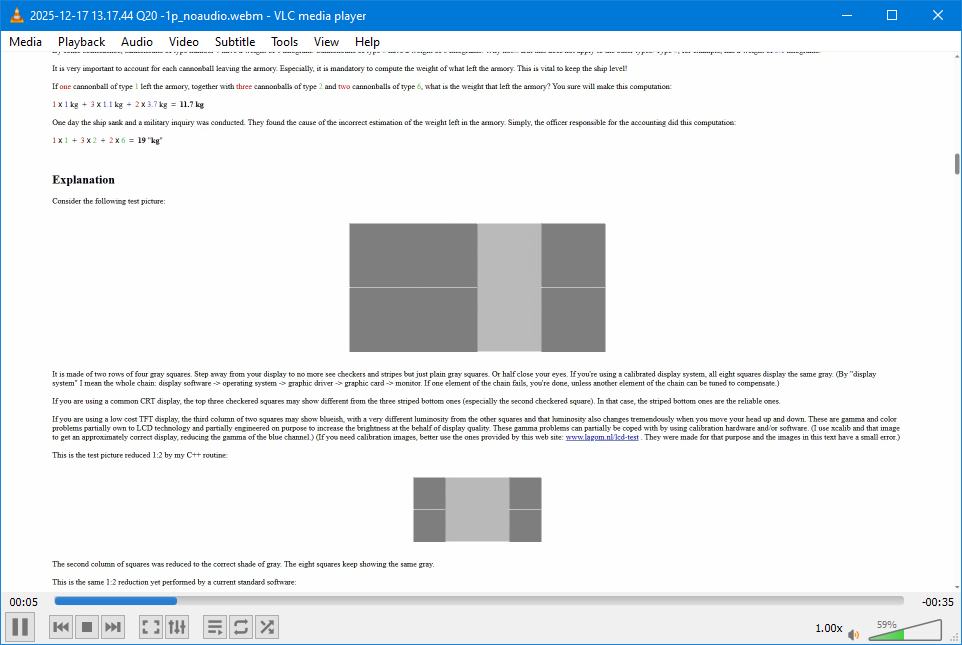Maximize the VLC window
The image size is (962, 645).
click(x=892, y=15)
